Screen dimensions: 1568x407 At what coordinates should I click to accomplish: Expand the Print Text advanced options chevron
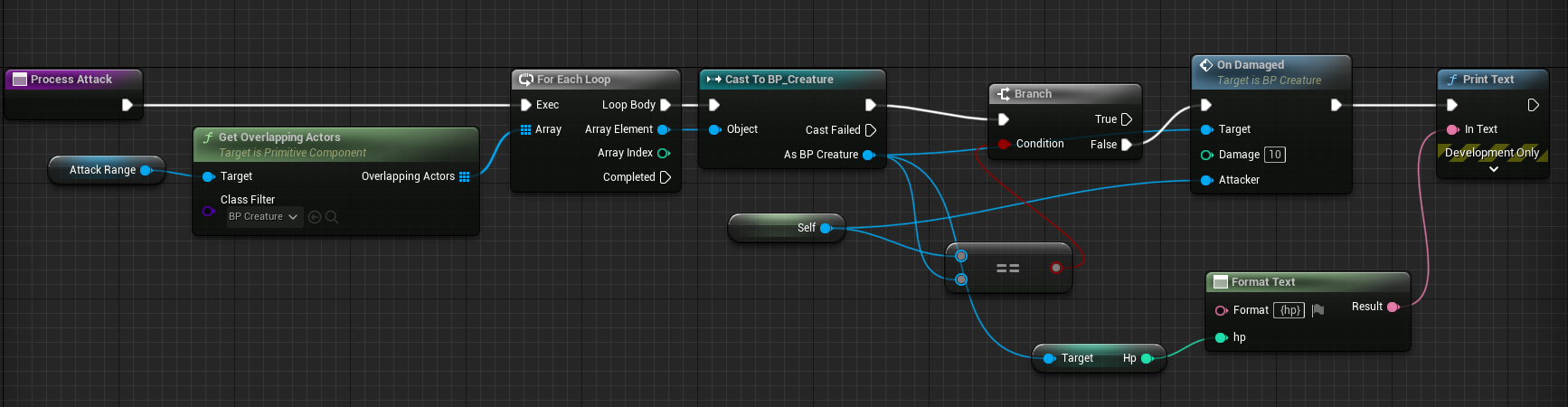(1494, 169)
